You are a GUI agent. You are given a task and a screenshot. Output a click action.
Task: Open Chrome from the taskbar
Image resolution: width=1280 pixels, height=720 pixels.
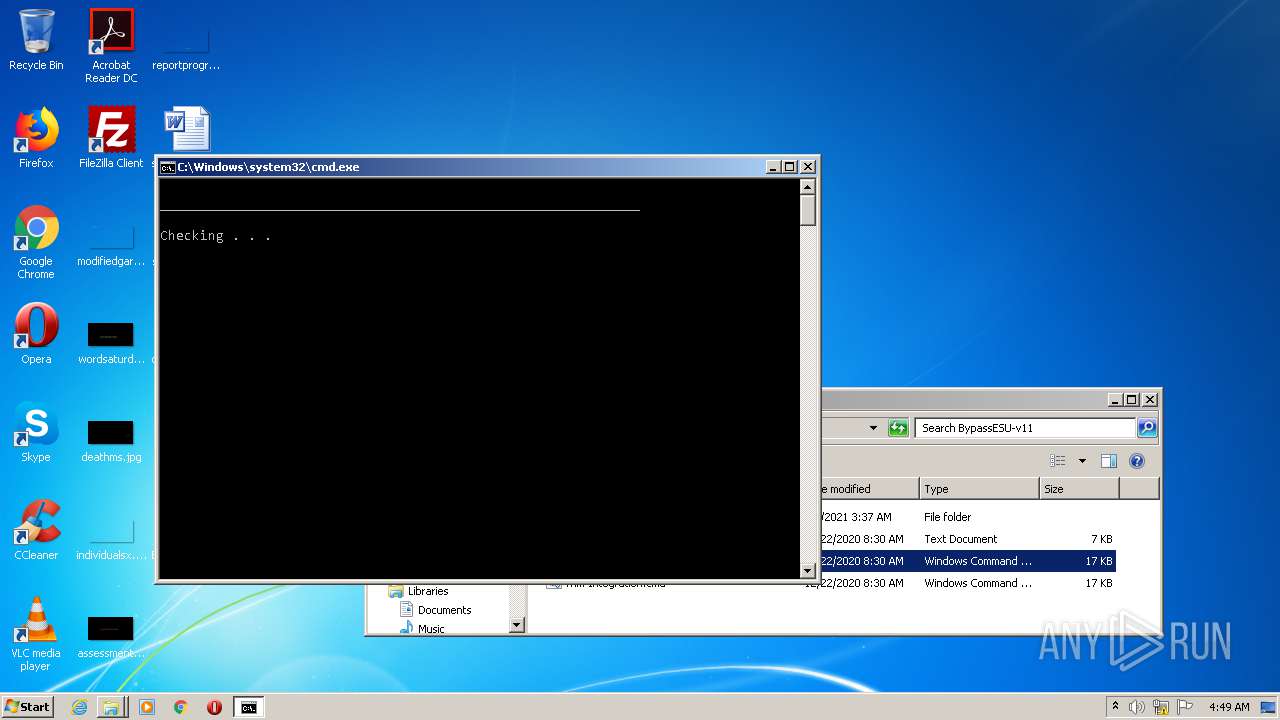181,707
